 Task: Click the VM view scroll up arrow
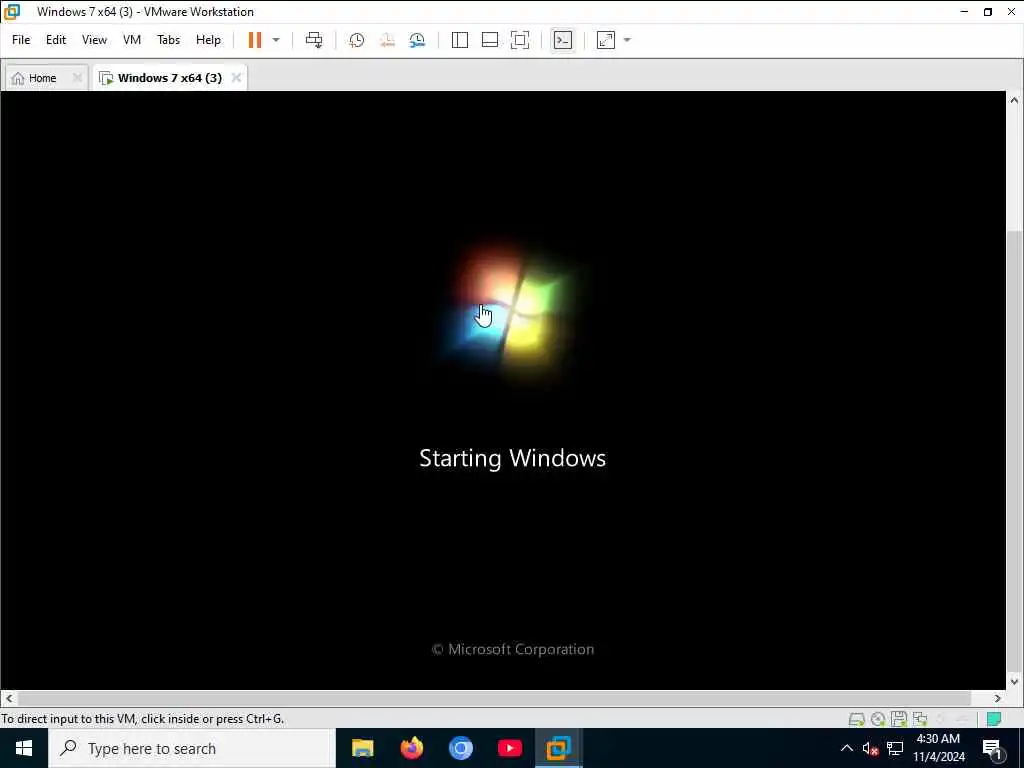[1014, 100]
